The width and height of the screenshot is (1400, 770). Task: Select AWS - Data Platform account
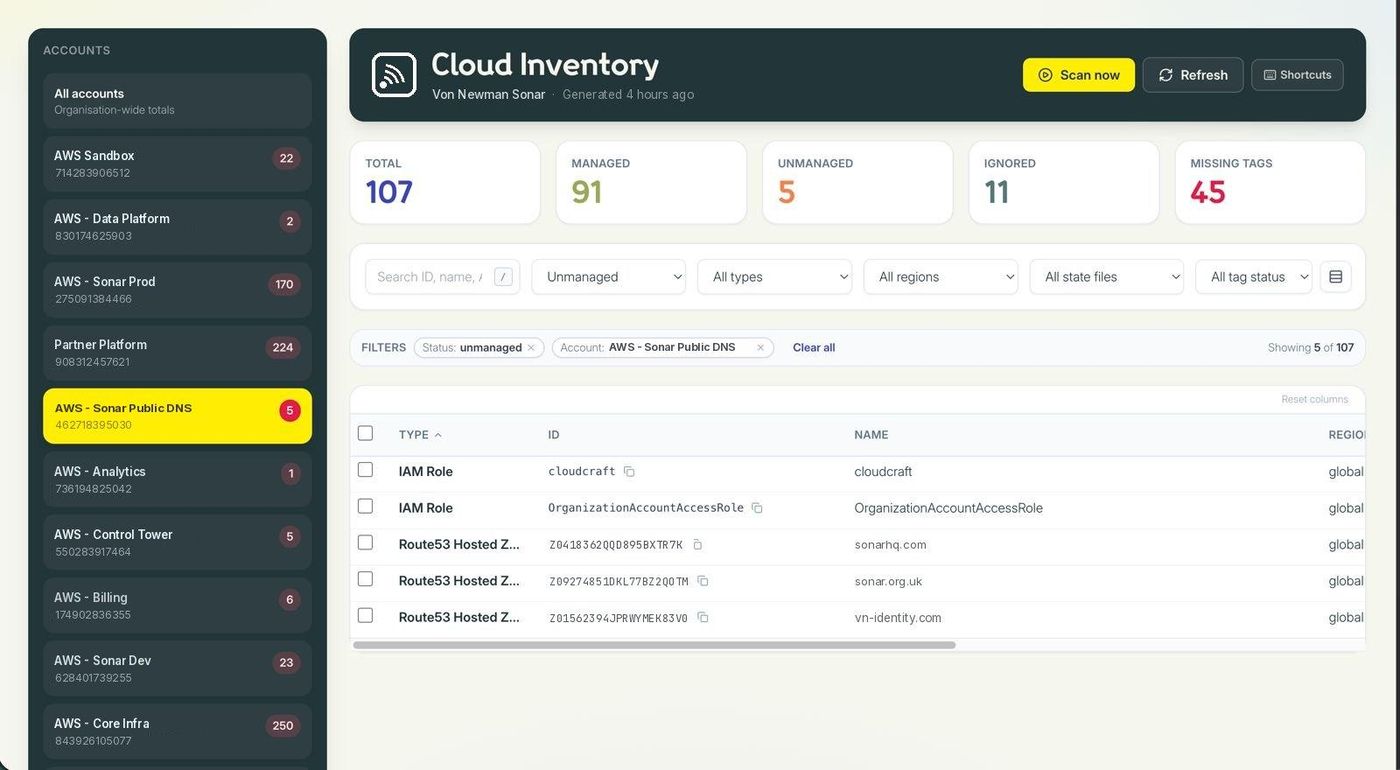[x=177, y=227]
